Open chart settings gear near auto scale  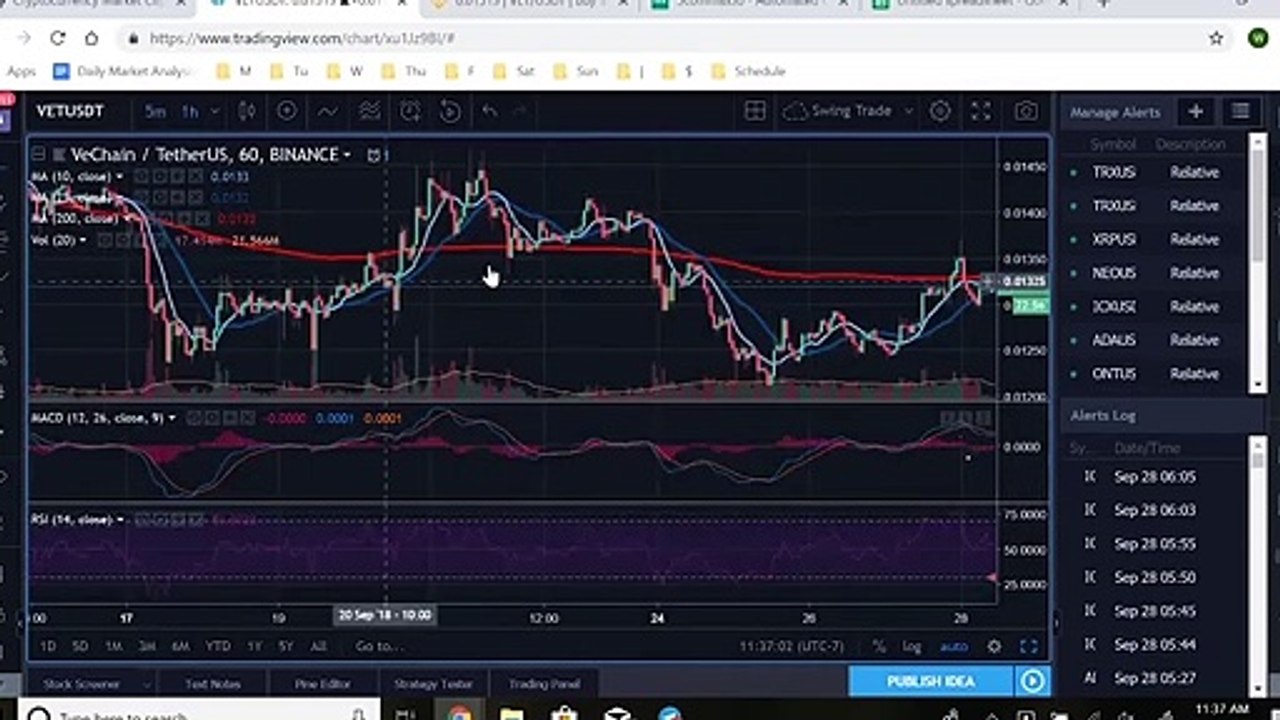pyautogui.click(x=994, y=646)
